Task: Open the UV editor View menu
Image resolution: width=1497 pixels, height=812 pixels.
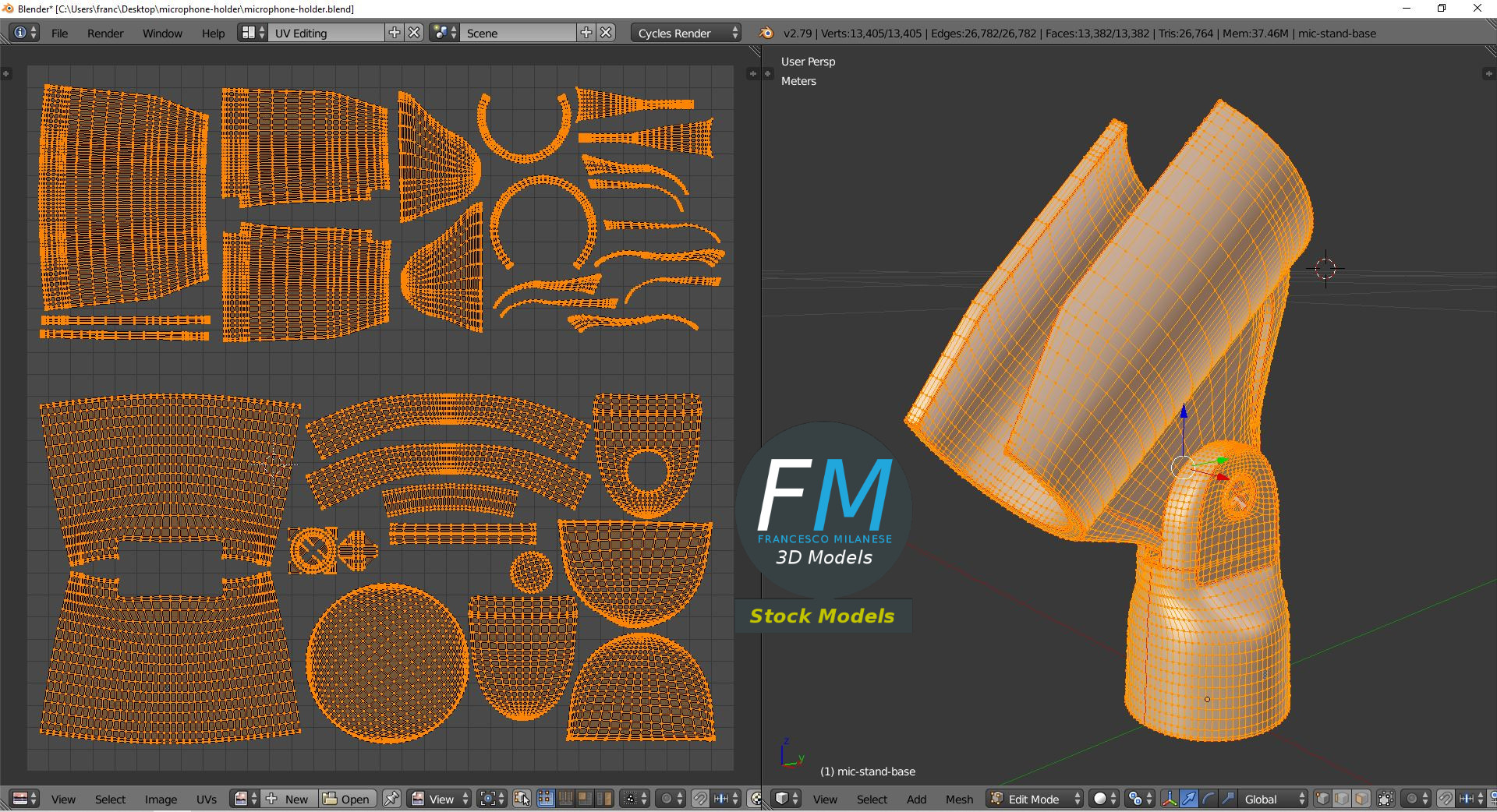Action: [63, 800]
